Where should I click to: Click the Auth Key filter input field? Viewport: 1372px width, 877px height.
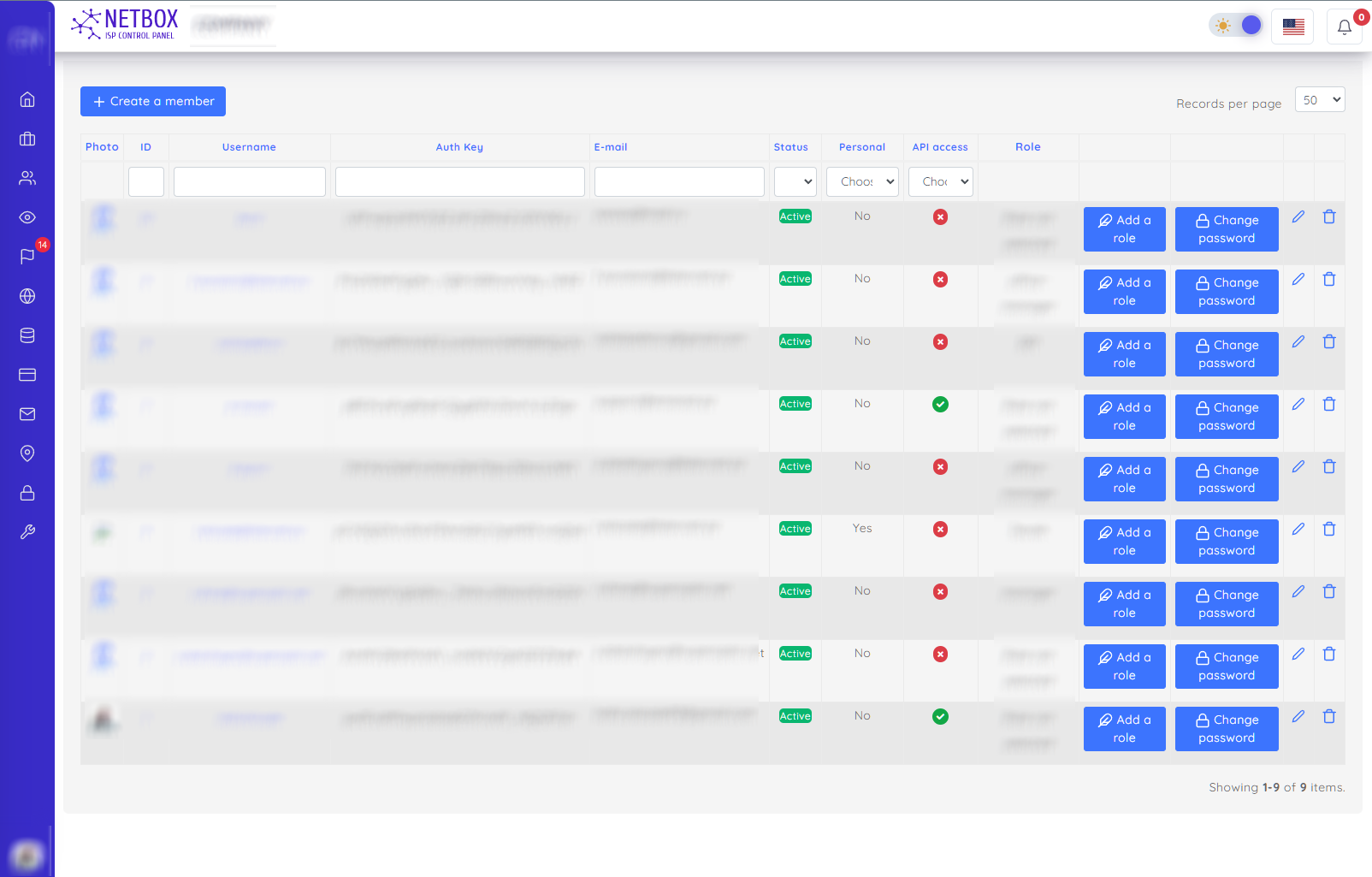(459, 181)
